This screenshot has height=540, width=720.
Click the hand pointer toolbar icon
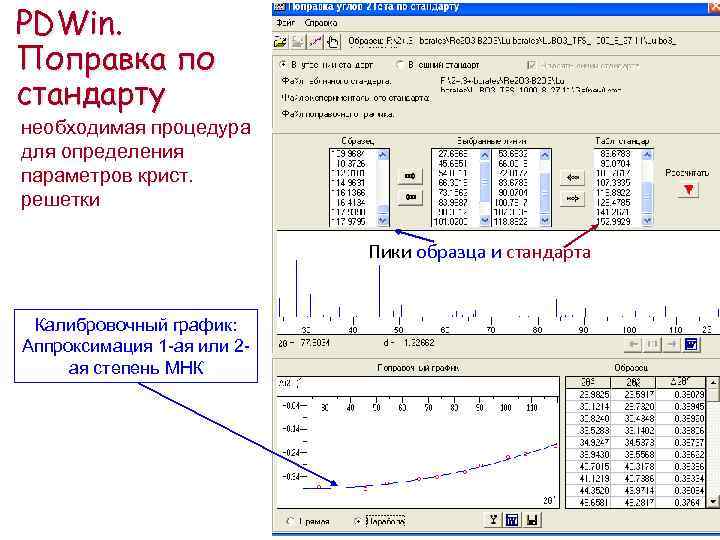pyautogui.click(x=332, y=42)
